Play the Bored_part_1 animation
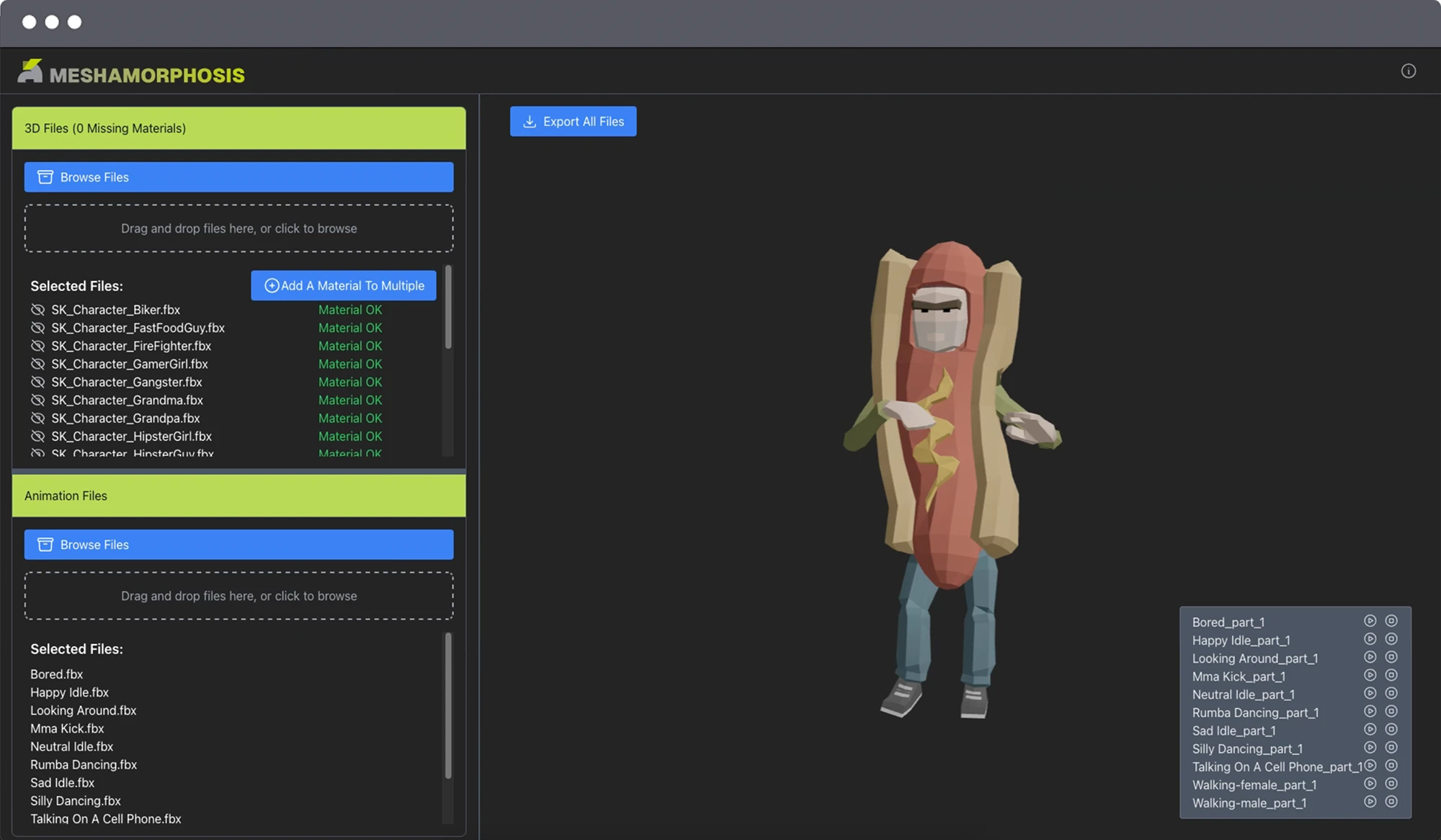 point(1370,621)
